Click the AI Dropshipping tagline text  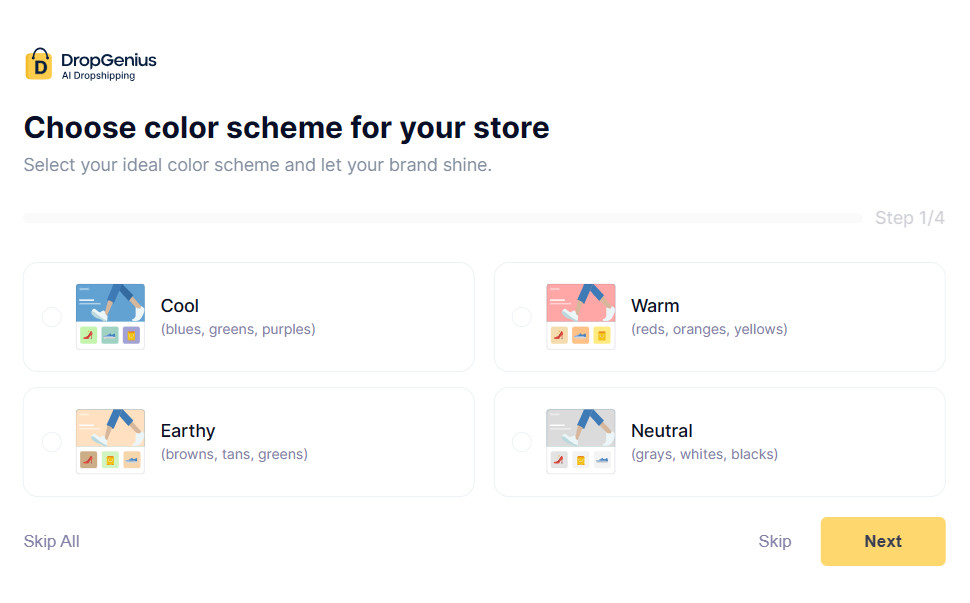tap(99, 72)
